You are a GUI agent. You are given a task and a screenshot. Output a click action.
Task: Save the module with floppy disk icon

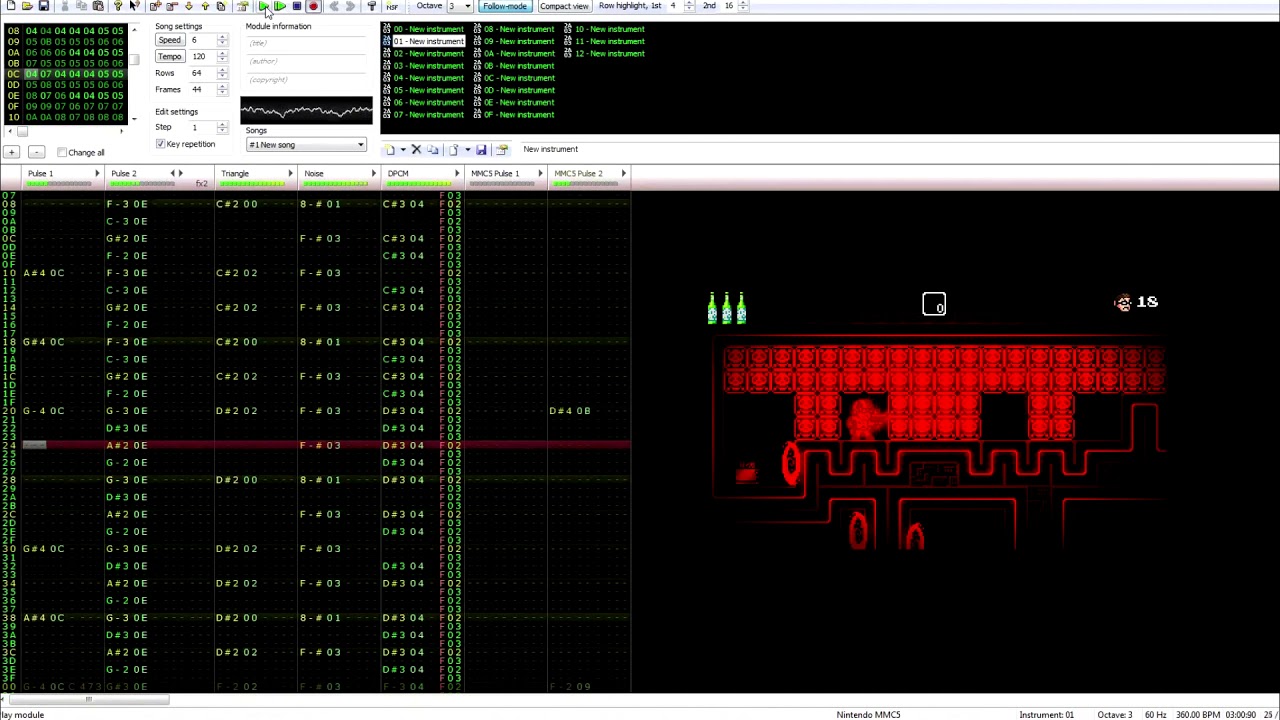coord(44,6)
